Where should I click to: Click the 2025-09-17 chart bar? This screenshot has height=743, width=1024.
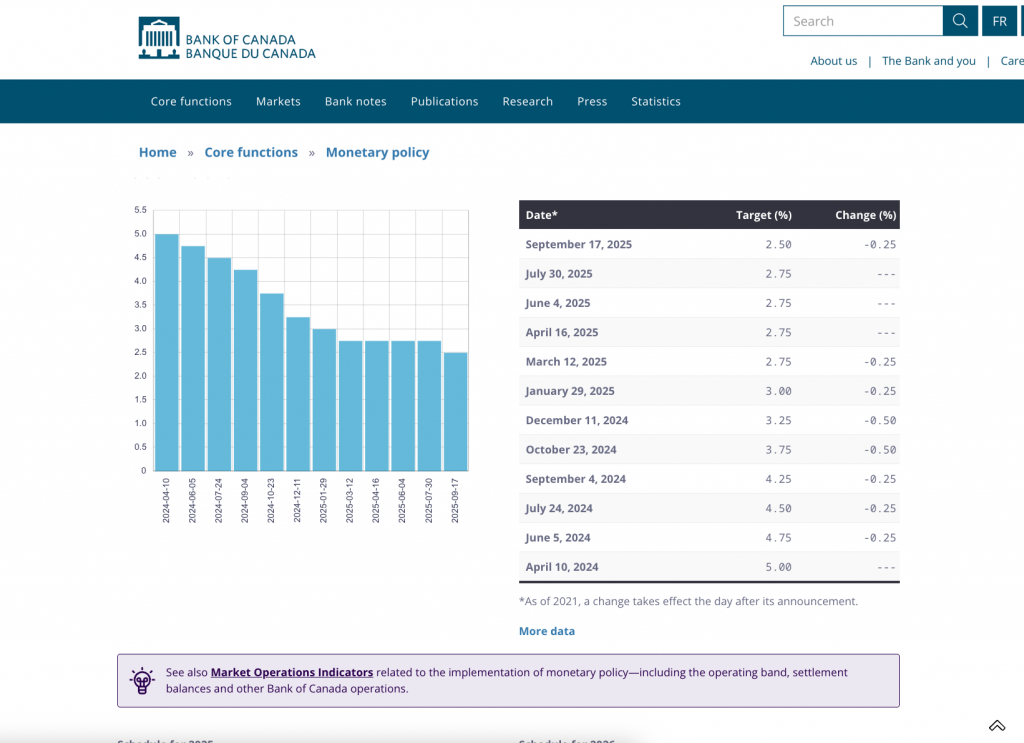point(455,411)
